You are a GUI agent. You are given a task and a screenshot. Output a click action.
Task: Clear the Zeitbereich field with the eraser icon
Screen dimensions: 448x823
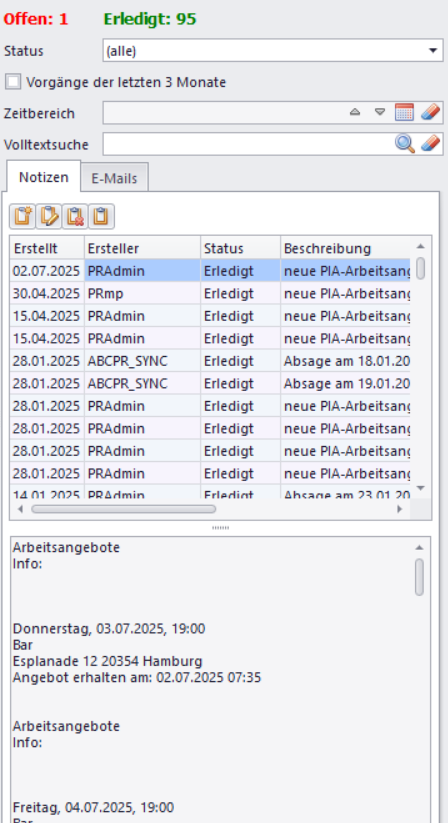(x=431, y=112)
